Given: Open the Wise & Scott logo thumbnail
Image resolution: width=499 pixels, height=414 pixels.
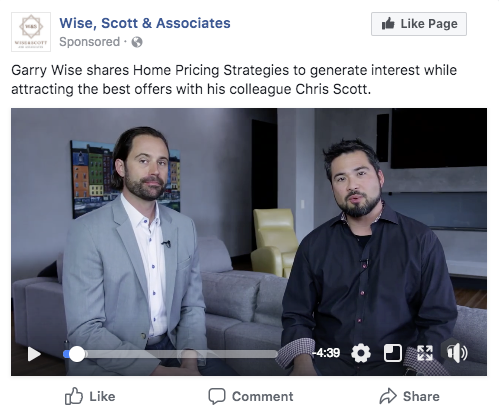Looking at the screenshot, I should coord(31,32).
